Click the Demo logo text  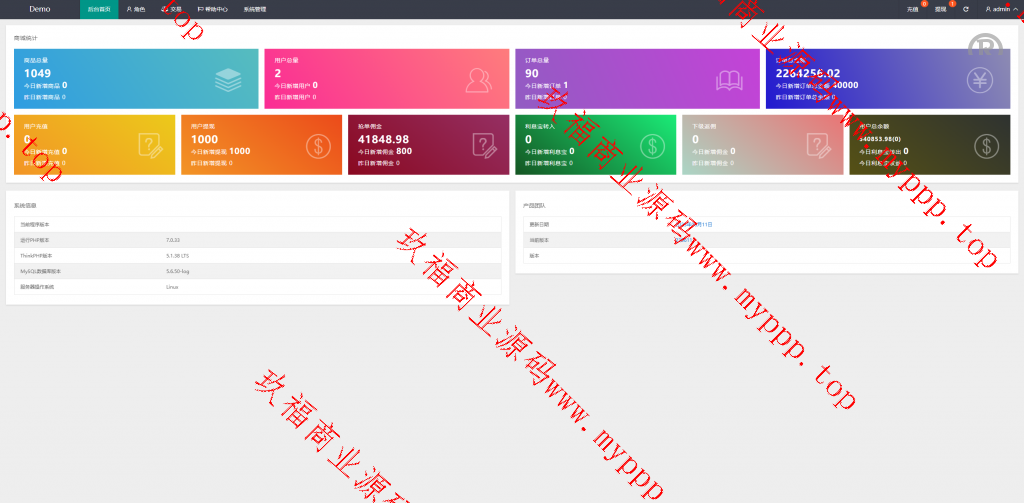(40, 9)
